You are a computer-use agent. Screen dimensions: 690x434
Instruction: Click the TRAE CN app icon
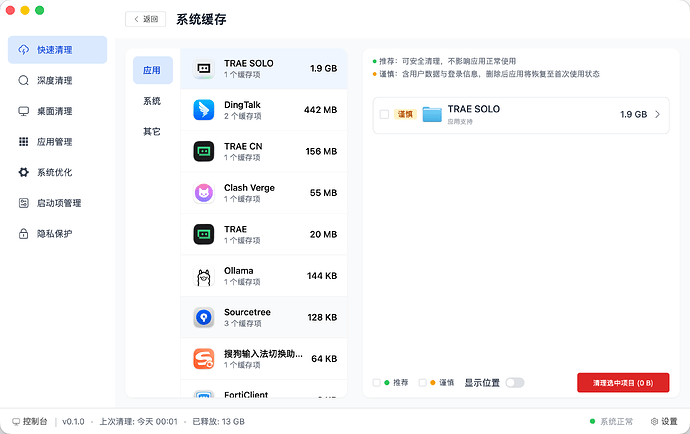(204, 152)
